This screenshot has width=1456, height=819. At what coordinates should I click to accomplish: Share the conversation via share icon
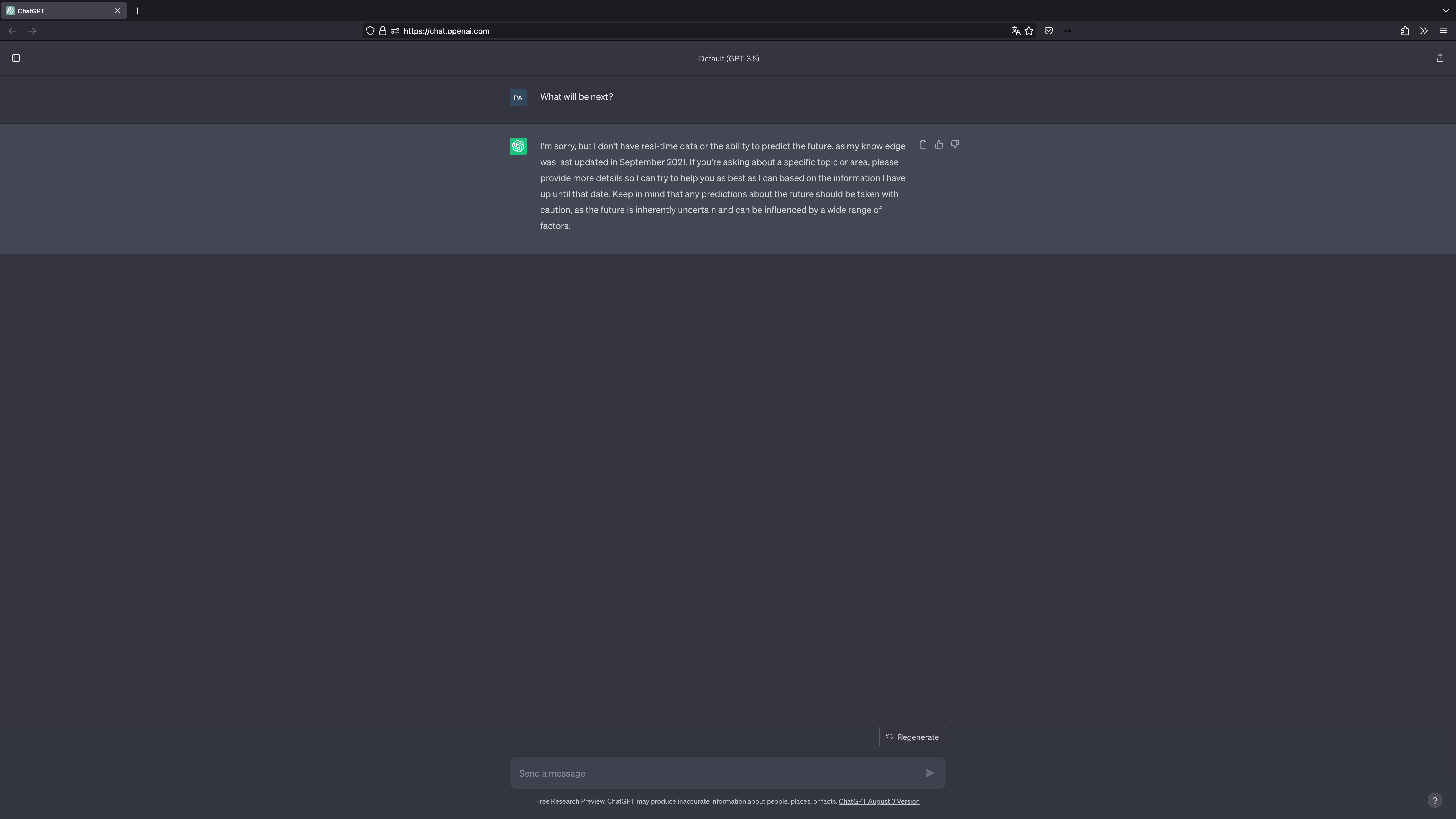(1440, 58)
